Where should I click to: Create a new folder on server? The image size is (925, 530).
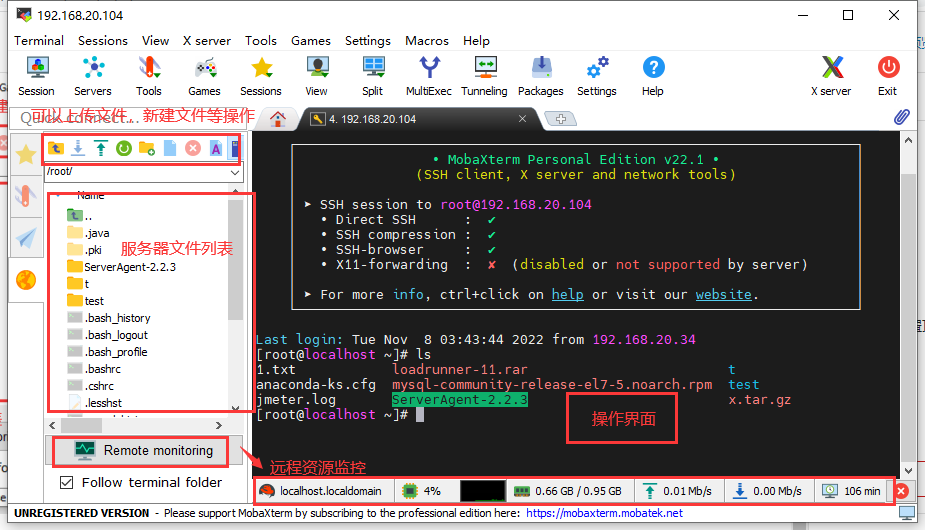click(x=147, y=148)
